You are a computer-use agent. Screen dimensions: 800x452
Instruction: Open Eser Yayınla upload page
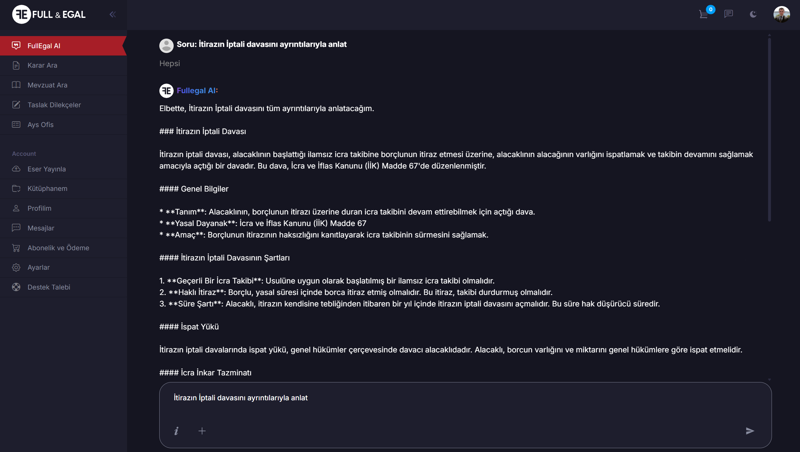click(x=46, y=169)
